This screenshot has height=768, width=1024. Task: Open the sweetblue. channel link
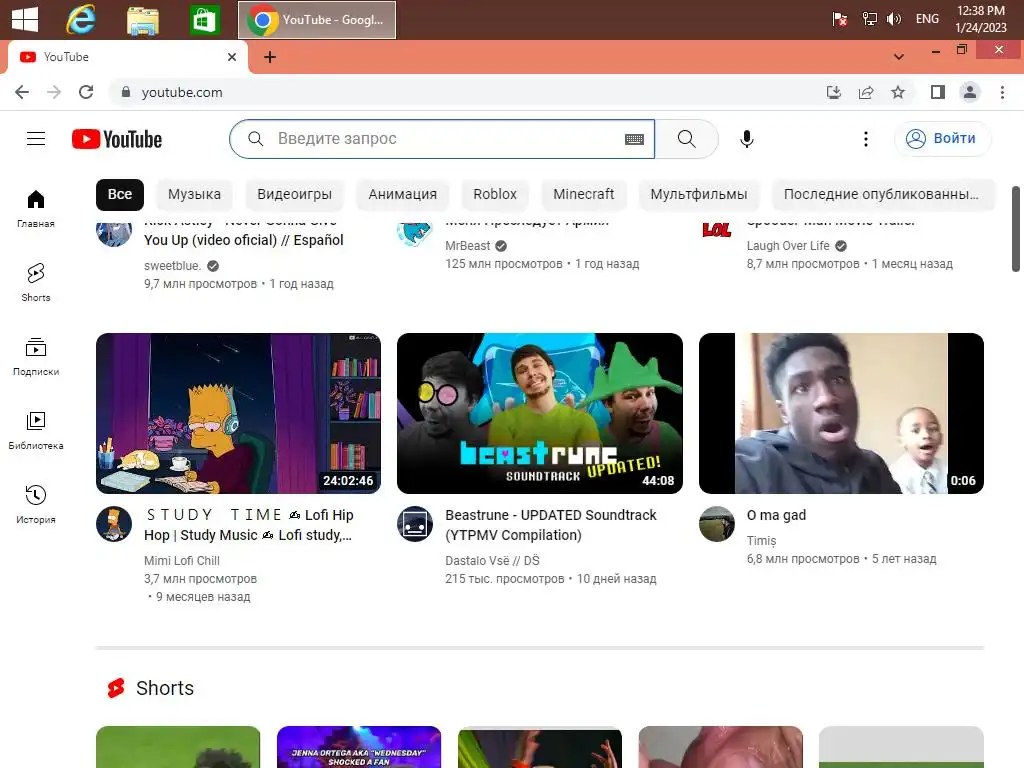point(172,265)
